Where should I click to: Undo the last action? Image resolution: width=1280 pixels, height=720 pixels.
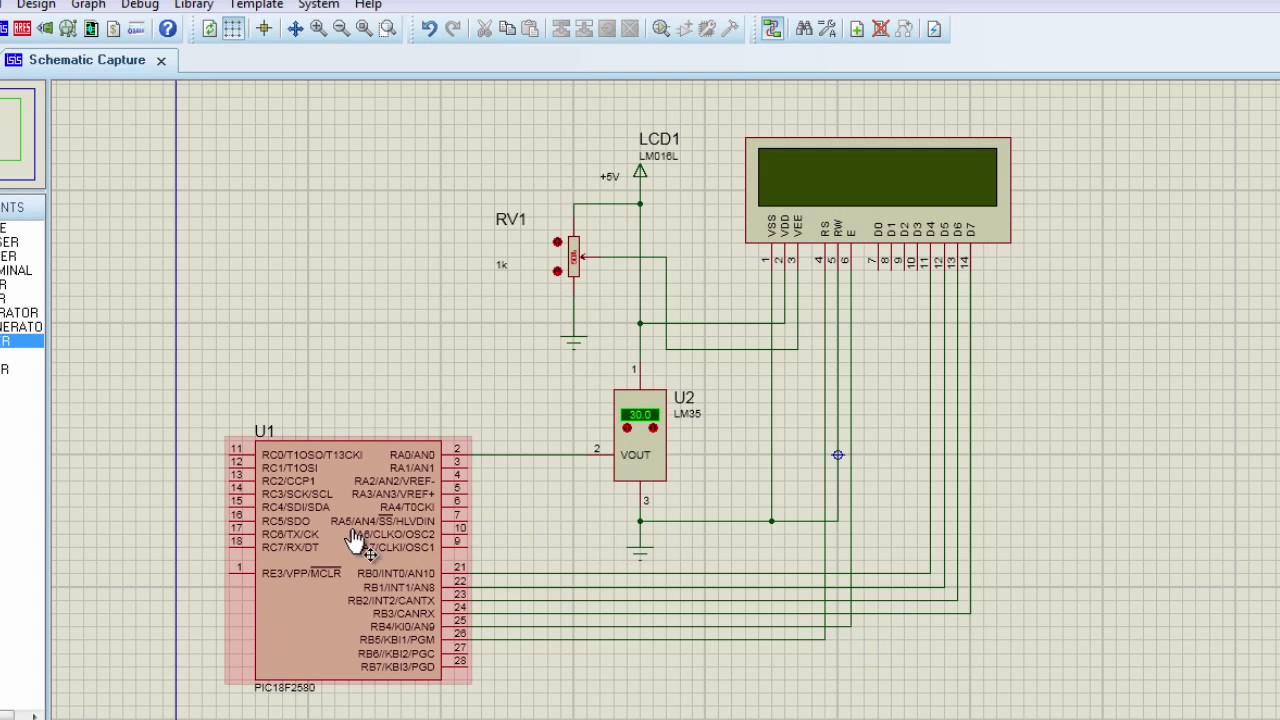[x=429, y=29]
